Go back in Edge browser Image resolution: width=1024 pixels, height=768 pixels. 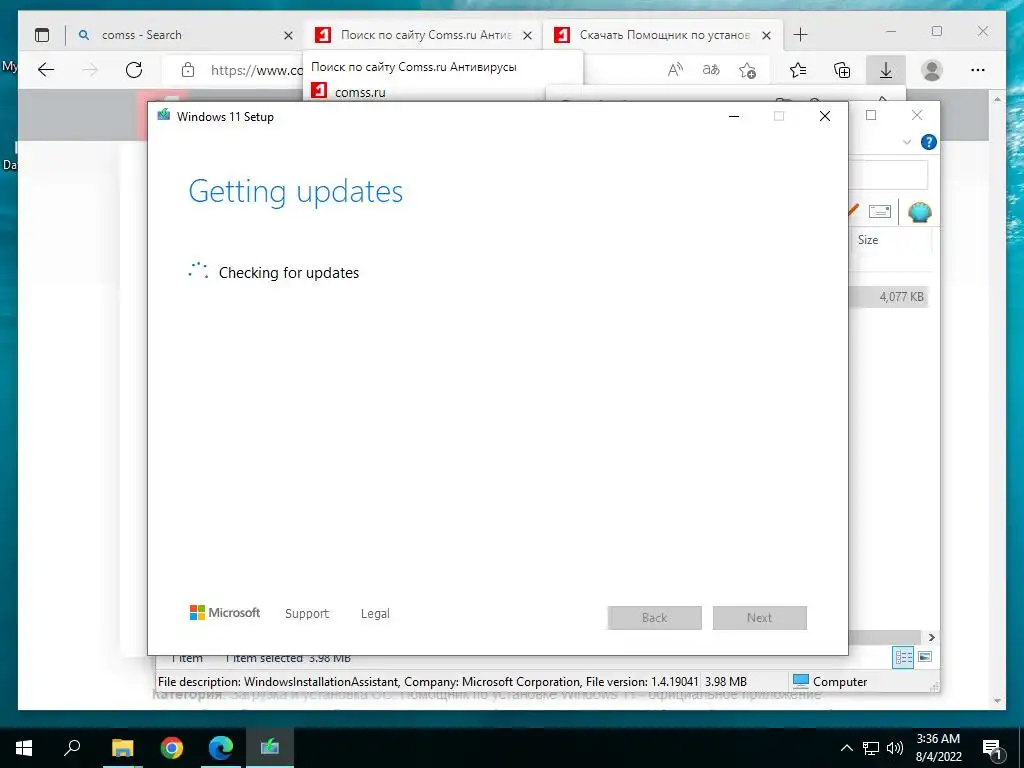[46, 70]
